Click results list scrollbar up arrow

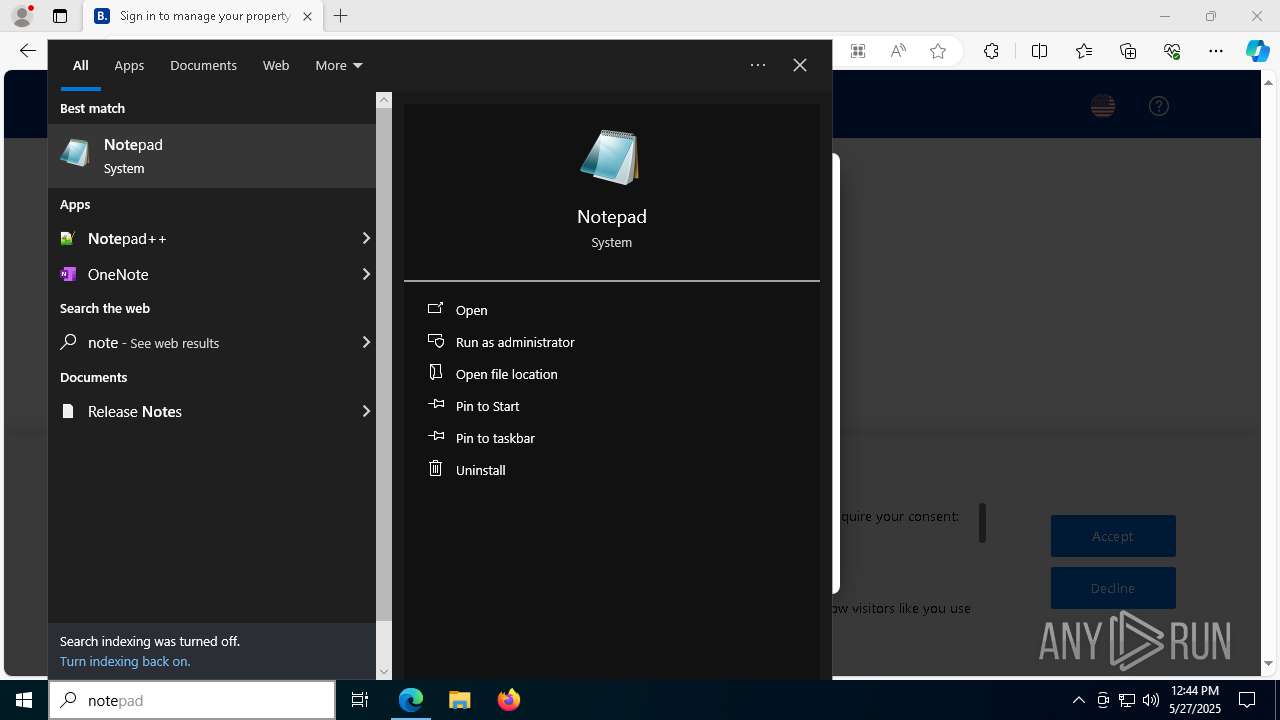point(384,100)
